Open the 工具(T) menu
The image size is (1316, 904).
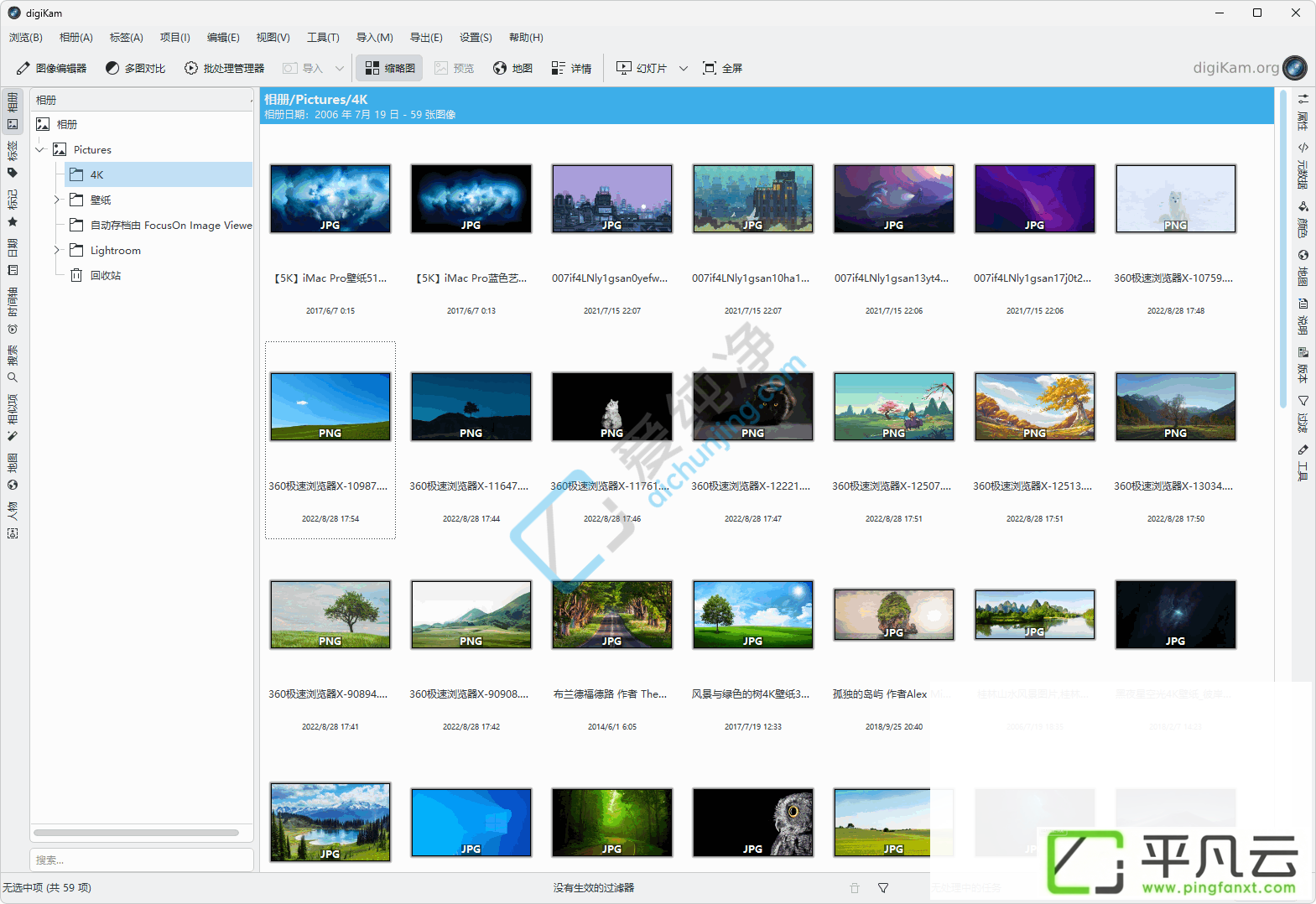coord(323,38)
